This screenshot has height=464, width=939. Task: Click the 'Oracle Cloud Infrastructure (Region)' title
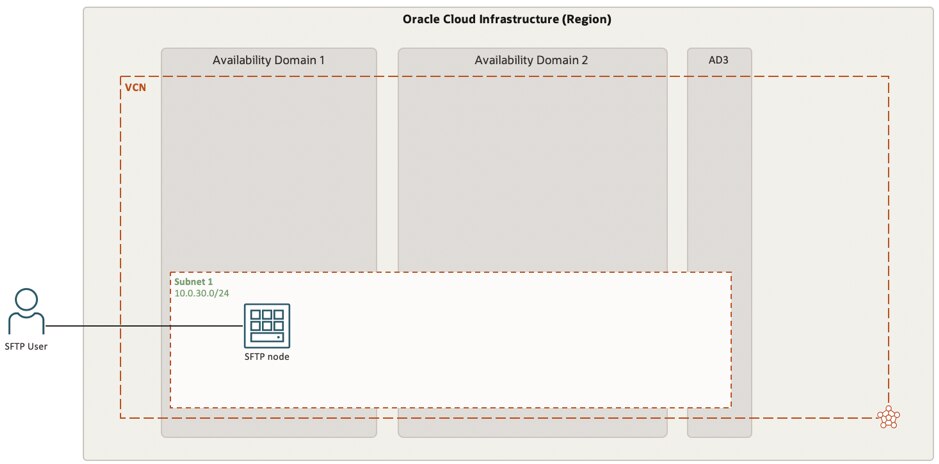[507, 19]
